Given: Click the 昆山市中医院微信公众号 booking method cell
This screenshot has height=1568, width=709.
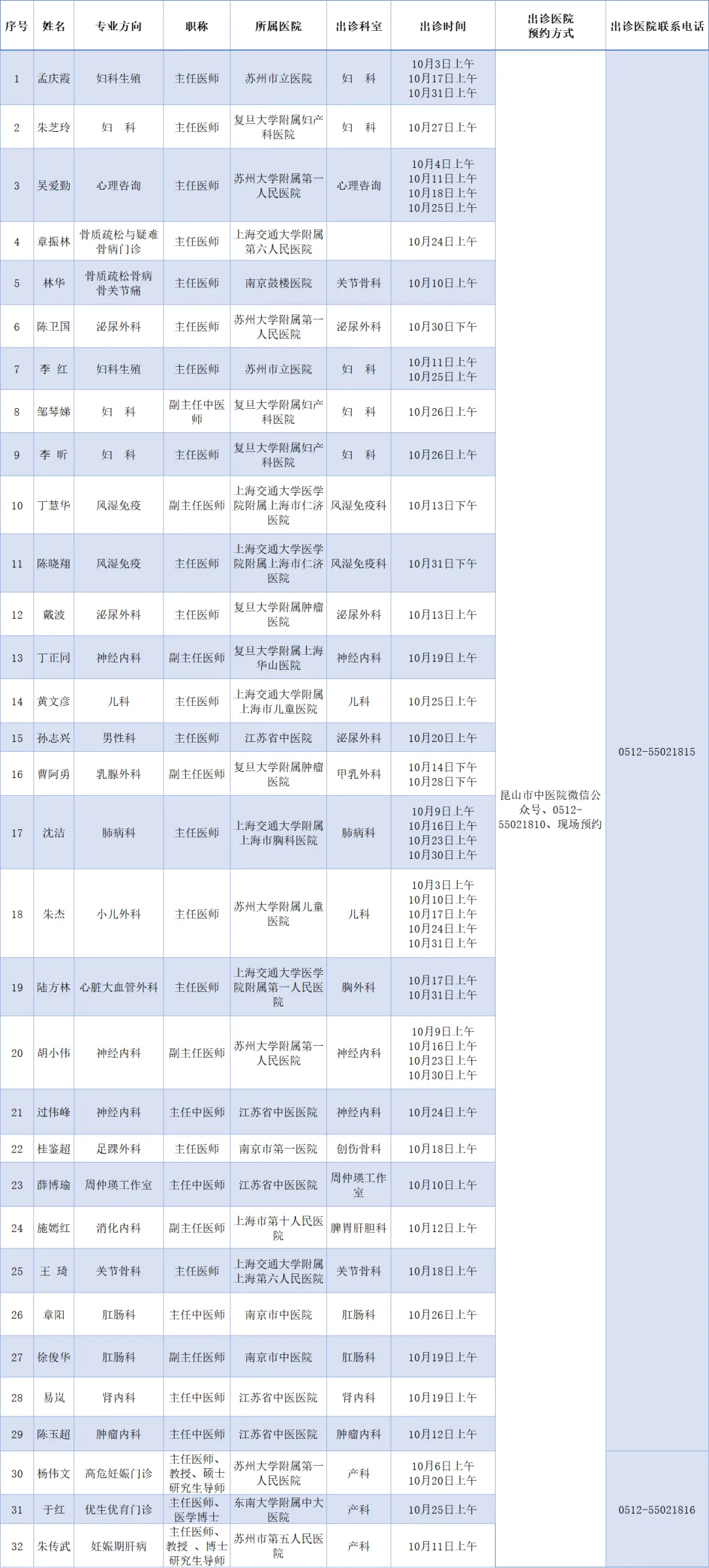Looking at the screenshot, I should pyautogui.click(x=550, y=809).
